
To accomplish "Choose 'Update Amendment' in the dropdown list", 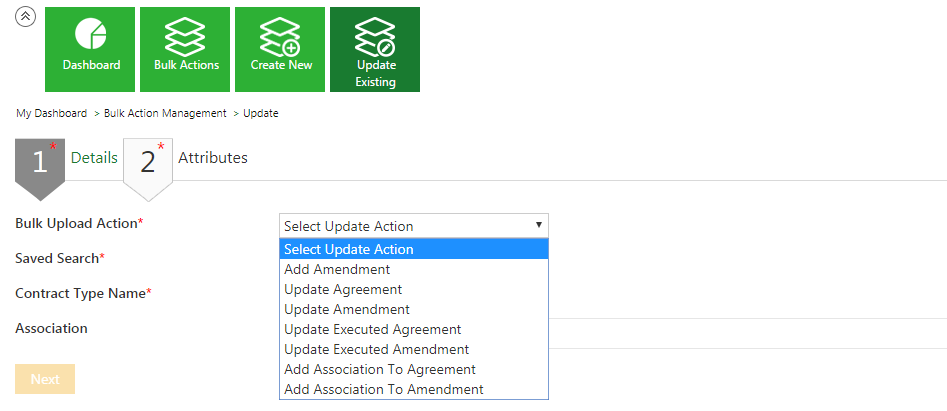I will pos(347,309).
